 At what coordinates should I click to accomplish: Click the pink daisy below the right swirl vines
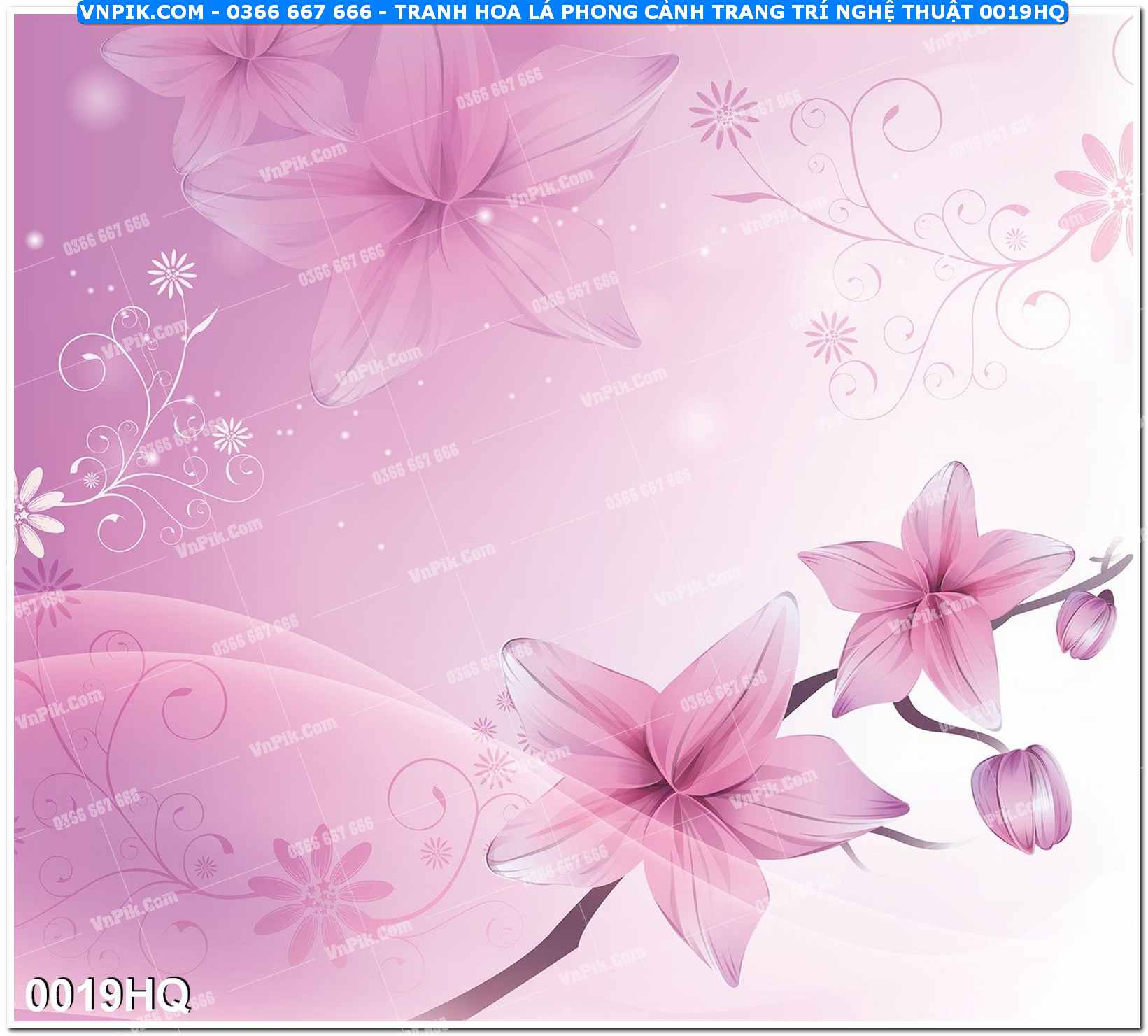(830, 337)
